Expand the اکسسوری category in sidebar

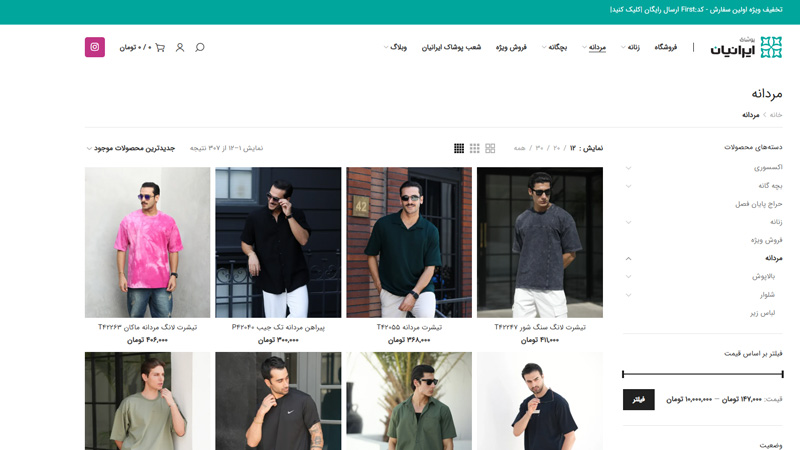tap(628, 168)
